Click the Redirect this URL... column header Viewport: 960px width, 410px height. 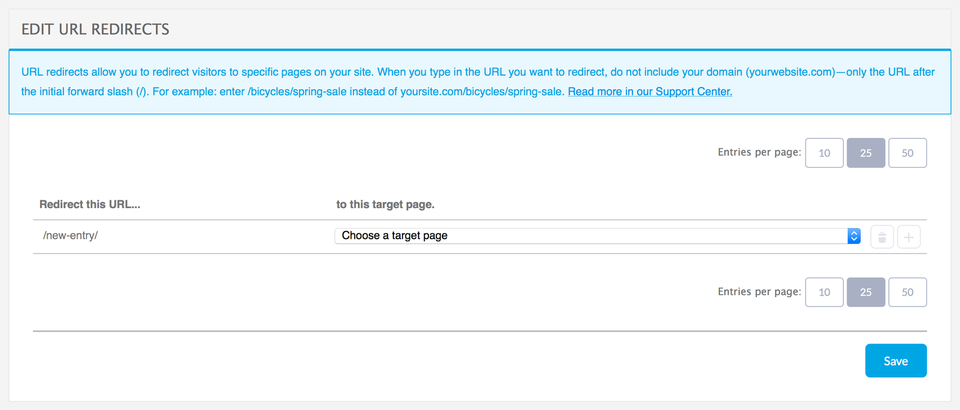pos(90,204)
